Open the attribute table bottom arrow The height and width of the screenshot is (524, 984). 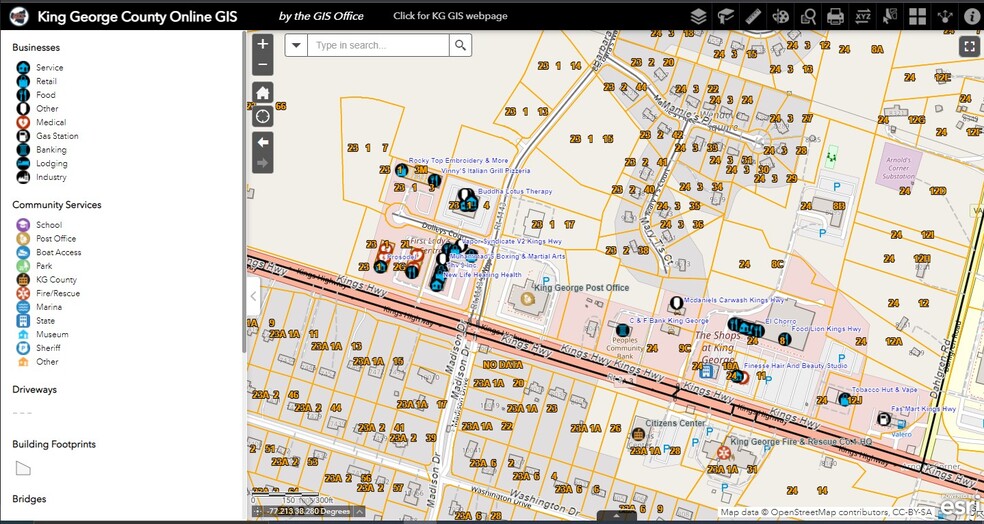pos(616,518)
